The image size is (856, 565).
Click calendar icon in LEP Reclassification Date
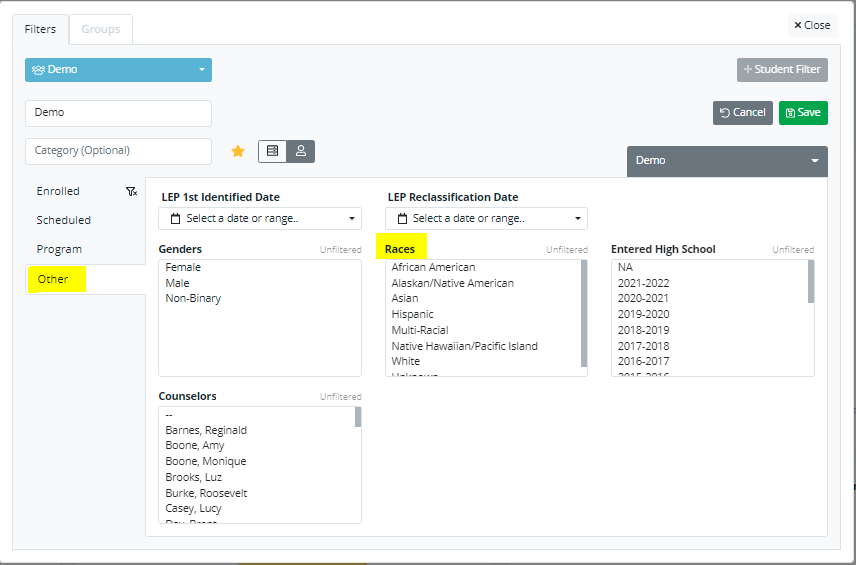point(402,219)
